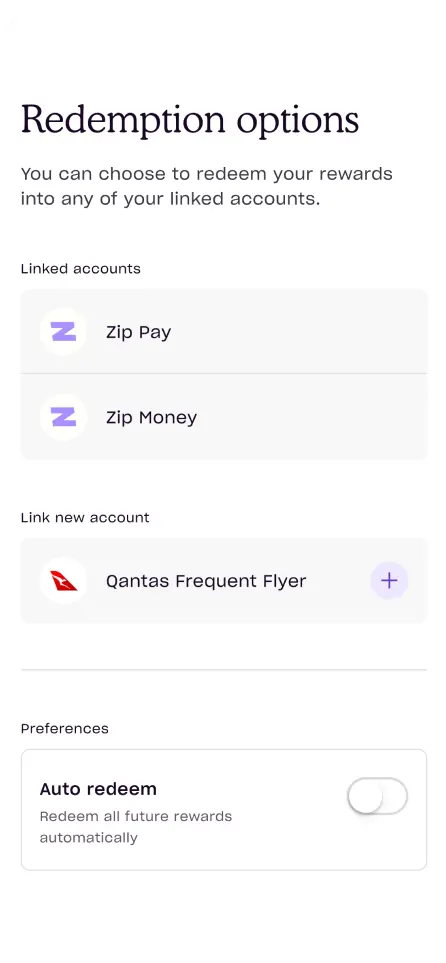Image resolution: width=446 pixels, height=963 pixels.
Task: Click the Linked accounts section label
Action: pos(80,268)
